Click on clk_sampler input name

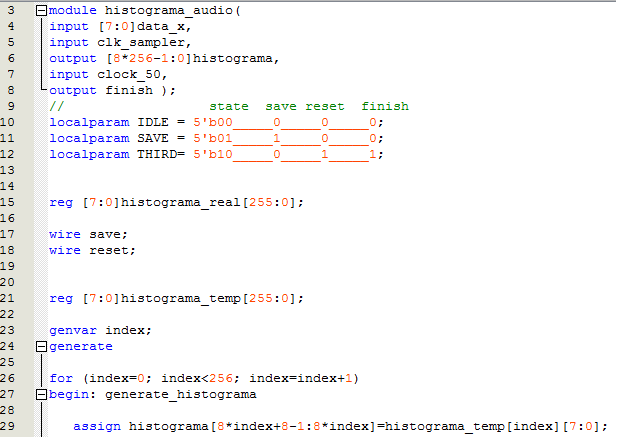pos(141,43)
